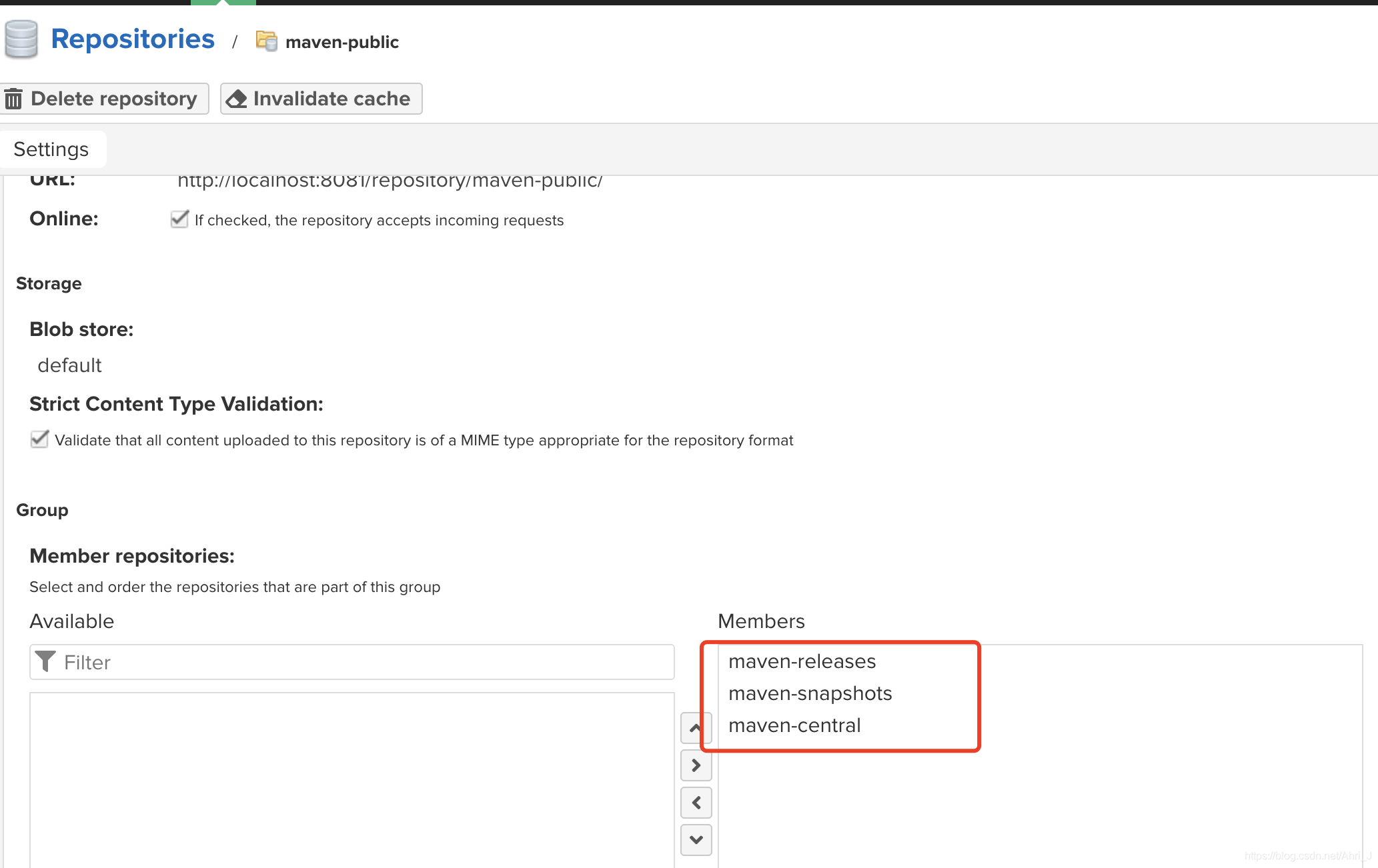Select maven-snapshots in Members list
This screenshot has width=1378, height=868.
click(810, 693)
